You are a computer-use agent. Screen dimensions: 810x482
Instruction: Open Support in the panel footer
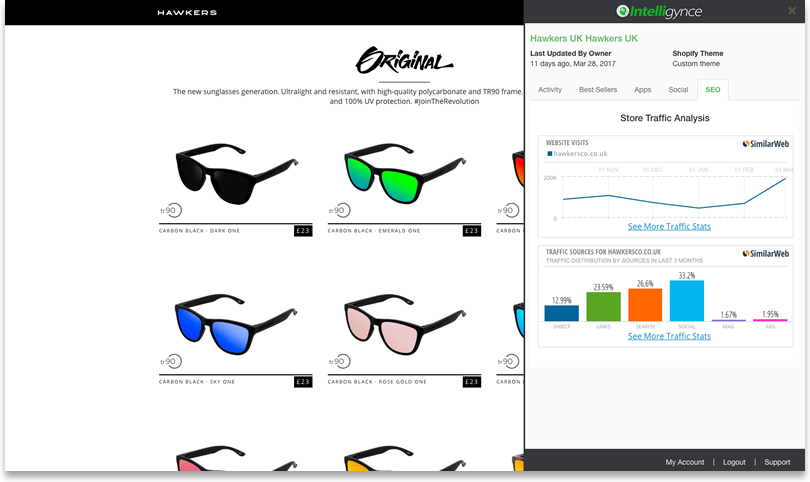point(777,462)
